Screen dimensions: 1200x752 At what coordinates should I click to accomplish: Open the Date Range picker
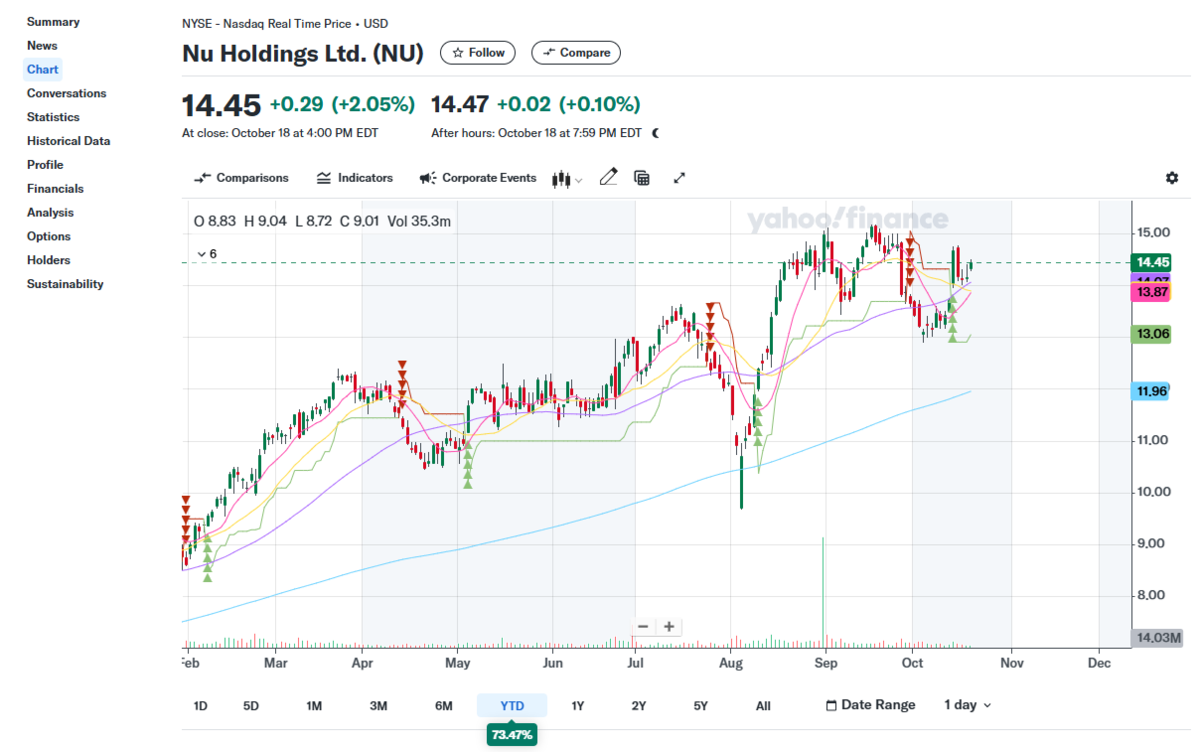point(870,705)
